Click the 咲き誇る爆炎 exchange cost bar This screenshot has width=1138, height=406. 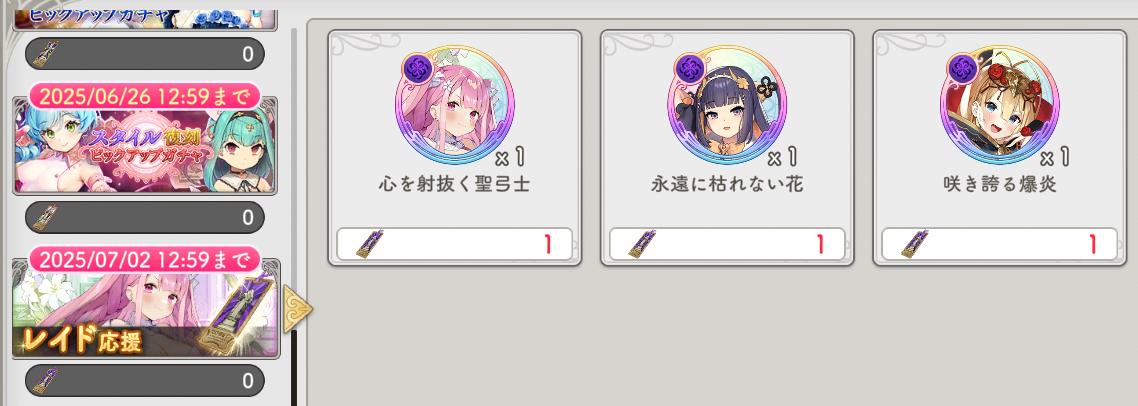pyautogui.click(x=999, y=244)
